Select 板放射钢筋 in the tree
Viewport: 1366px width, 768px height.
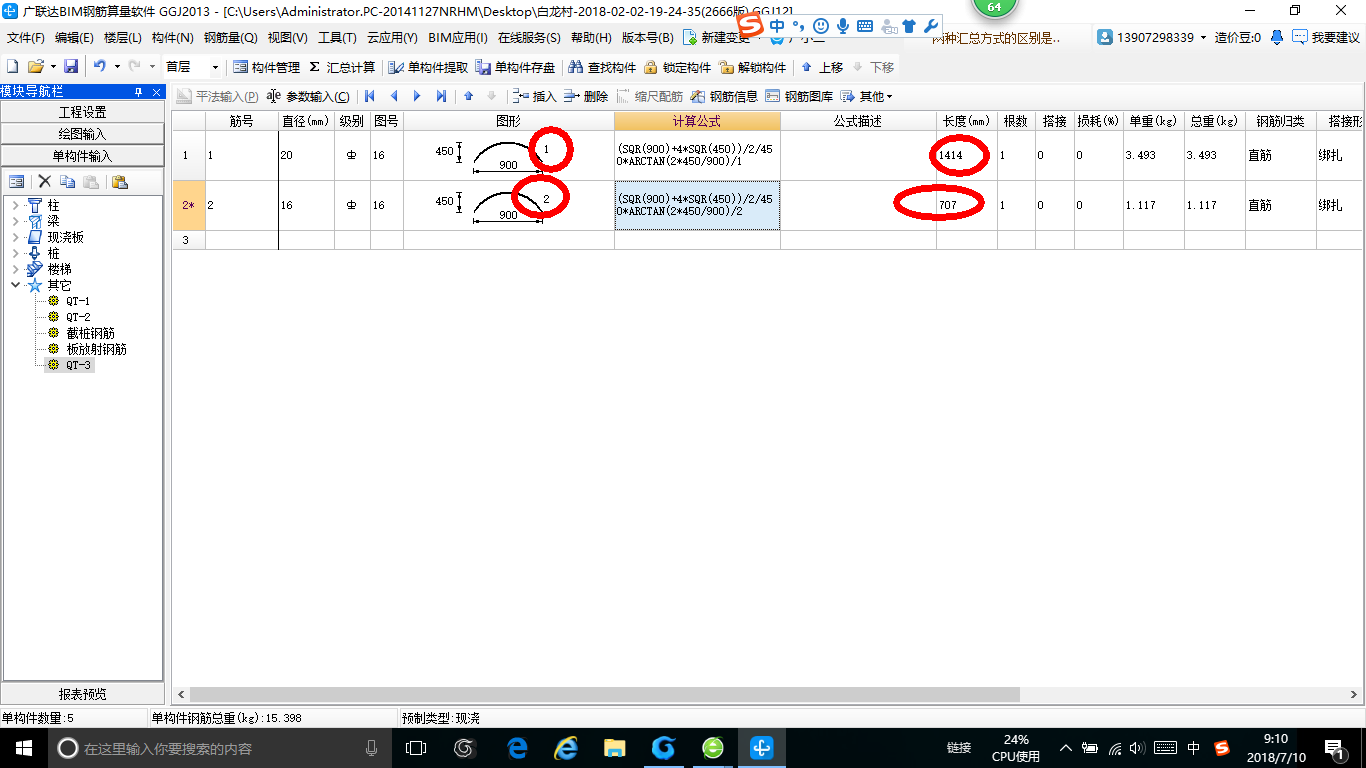pos(97,349)
